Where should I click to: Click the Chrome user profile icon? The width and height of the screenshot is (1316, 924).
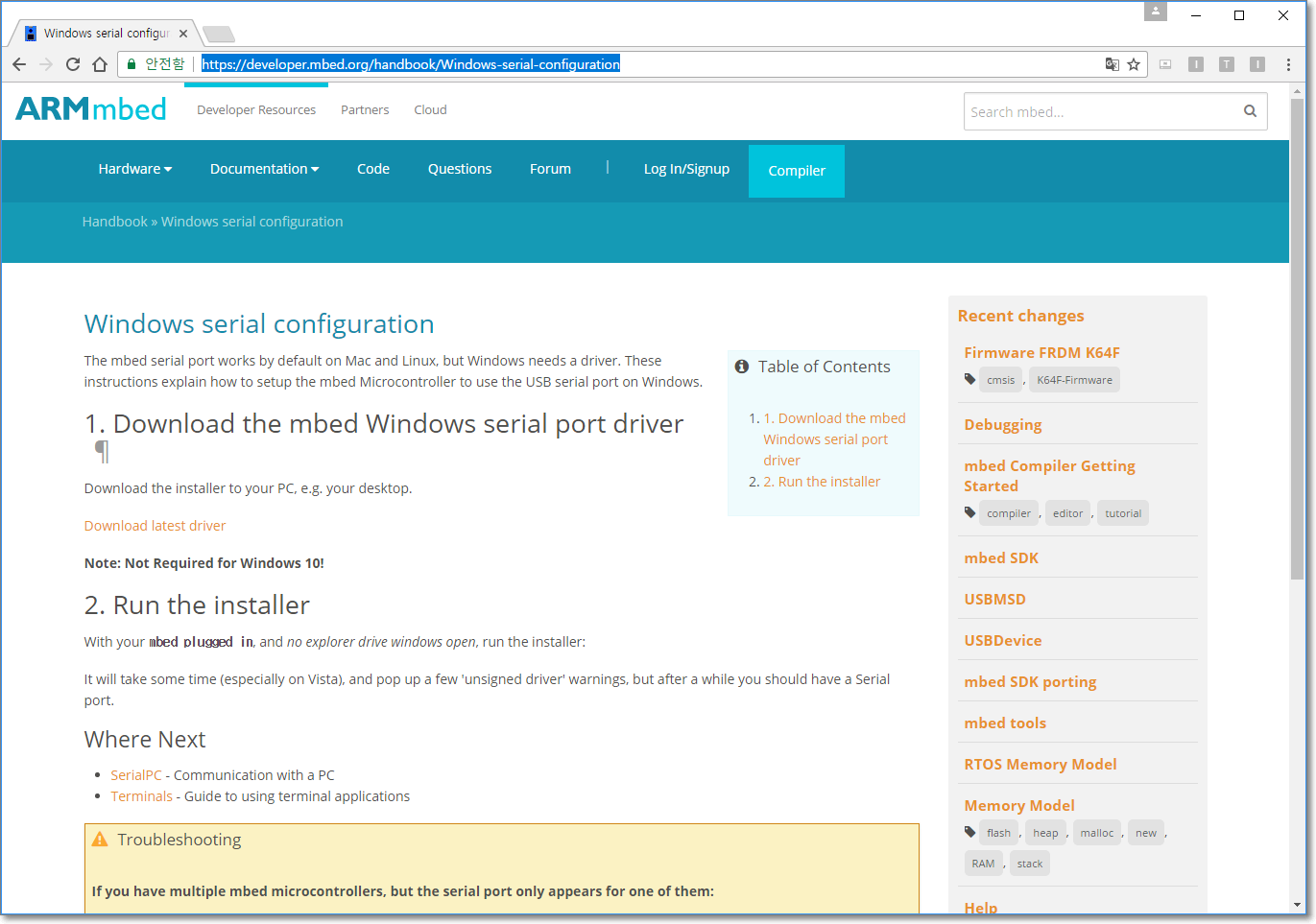(x=1156, y=12)
